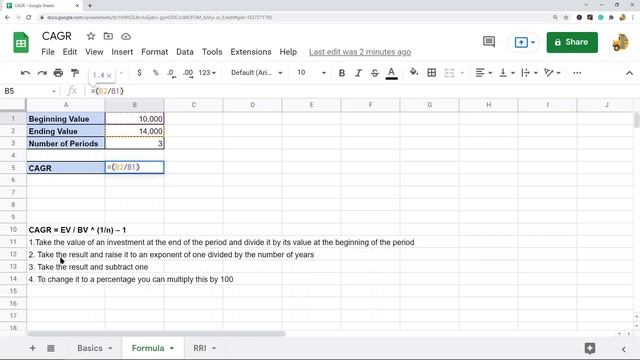Click the Print icon
The width and height of the screenshot is (640, 360).
pyautogui.click(x=58, y=73)
